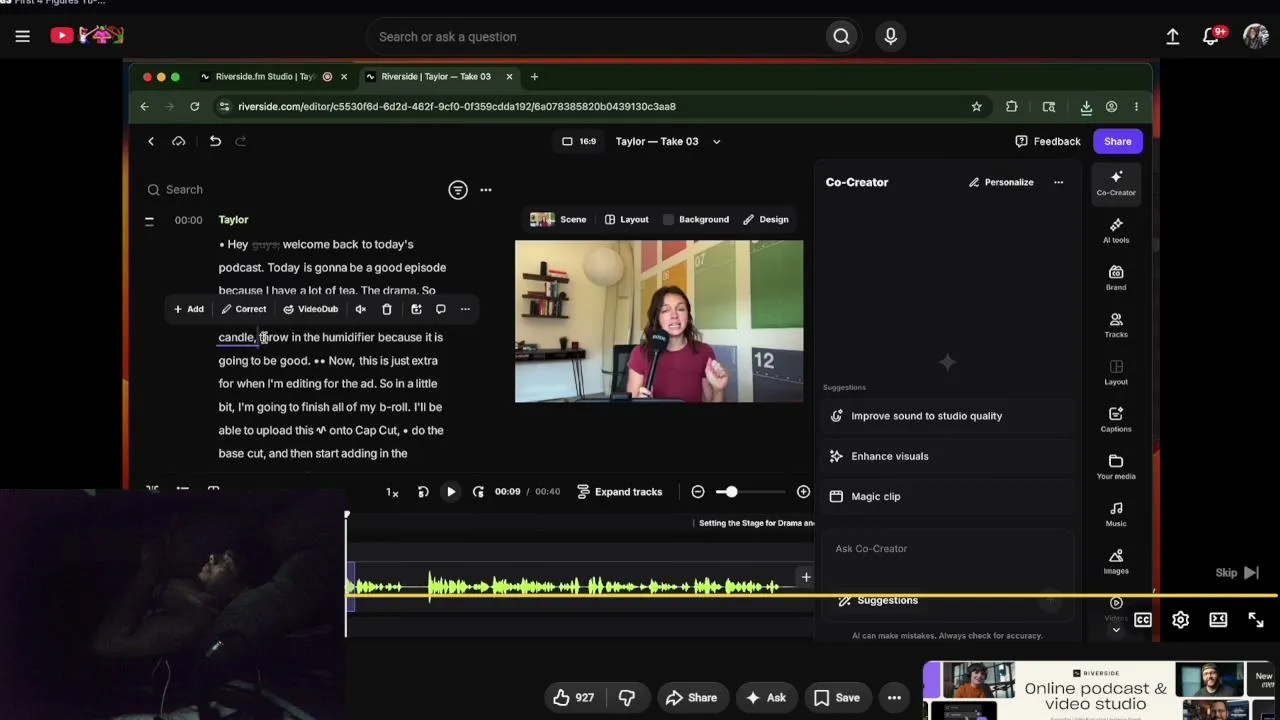Open browser extensions puzzle icon

[x=1011, y=106]
